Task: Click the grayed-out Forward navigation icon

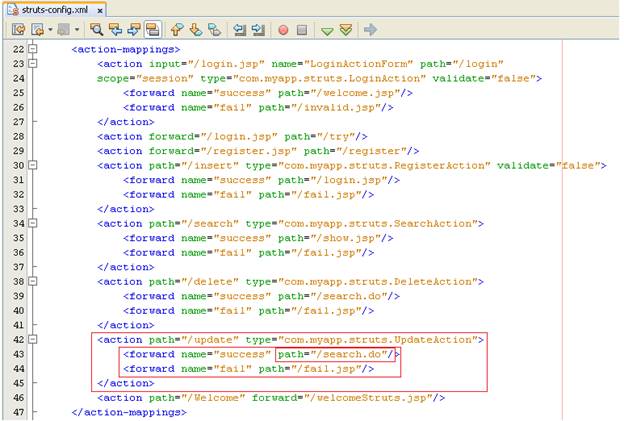Action: [x=64, y=29]
